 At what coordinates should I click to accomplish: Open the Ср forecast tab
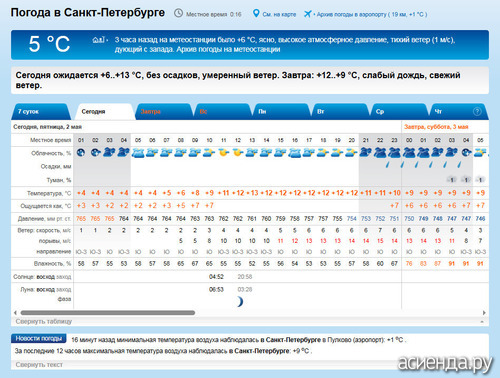398,112
